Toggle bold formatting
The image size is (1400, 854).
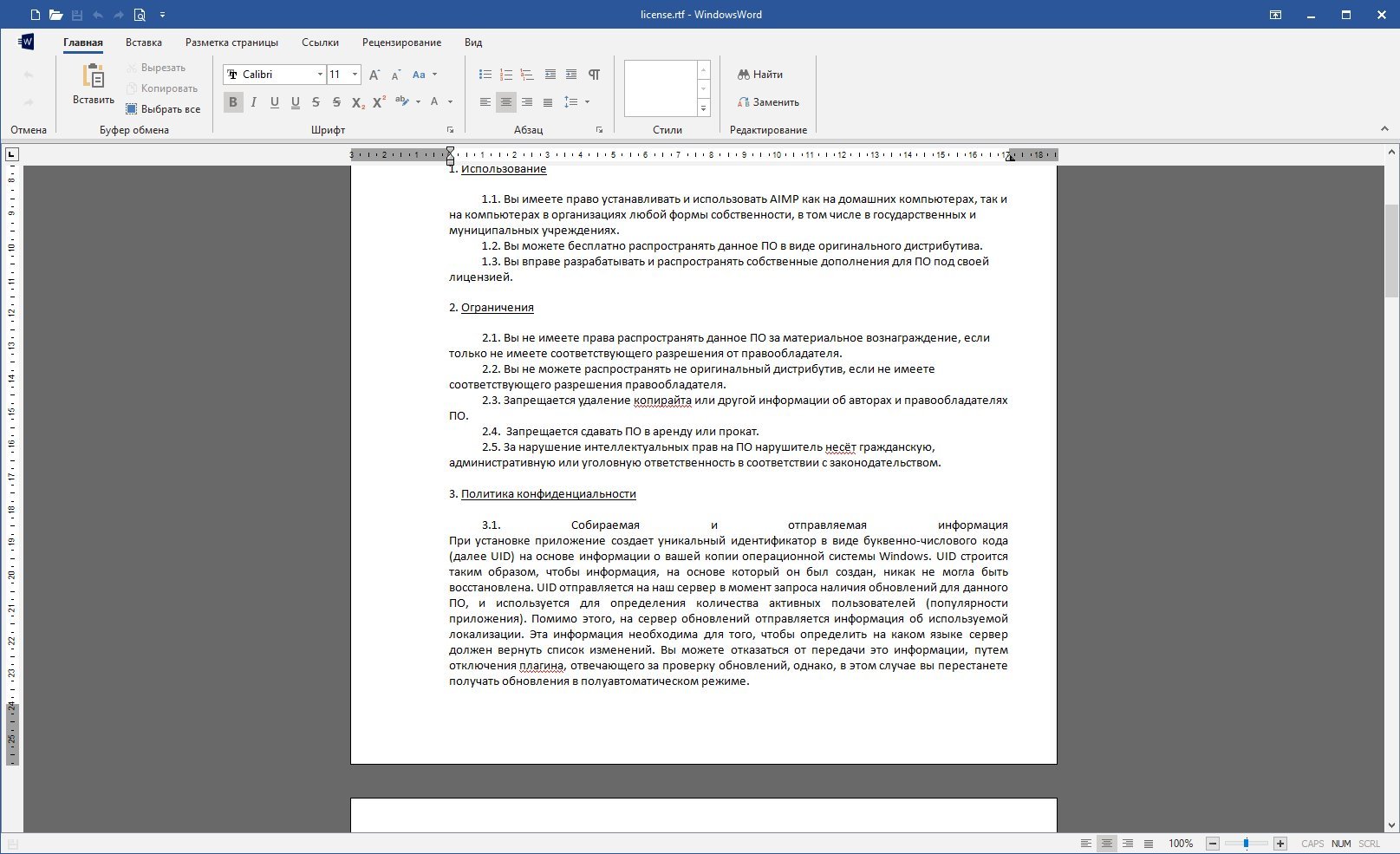click(x=232, y=102)
